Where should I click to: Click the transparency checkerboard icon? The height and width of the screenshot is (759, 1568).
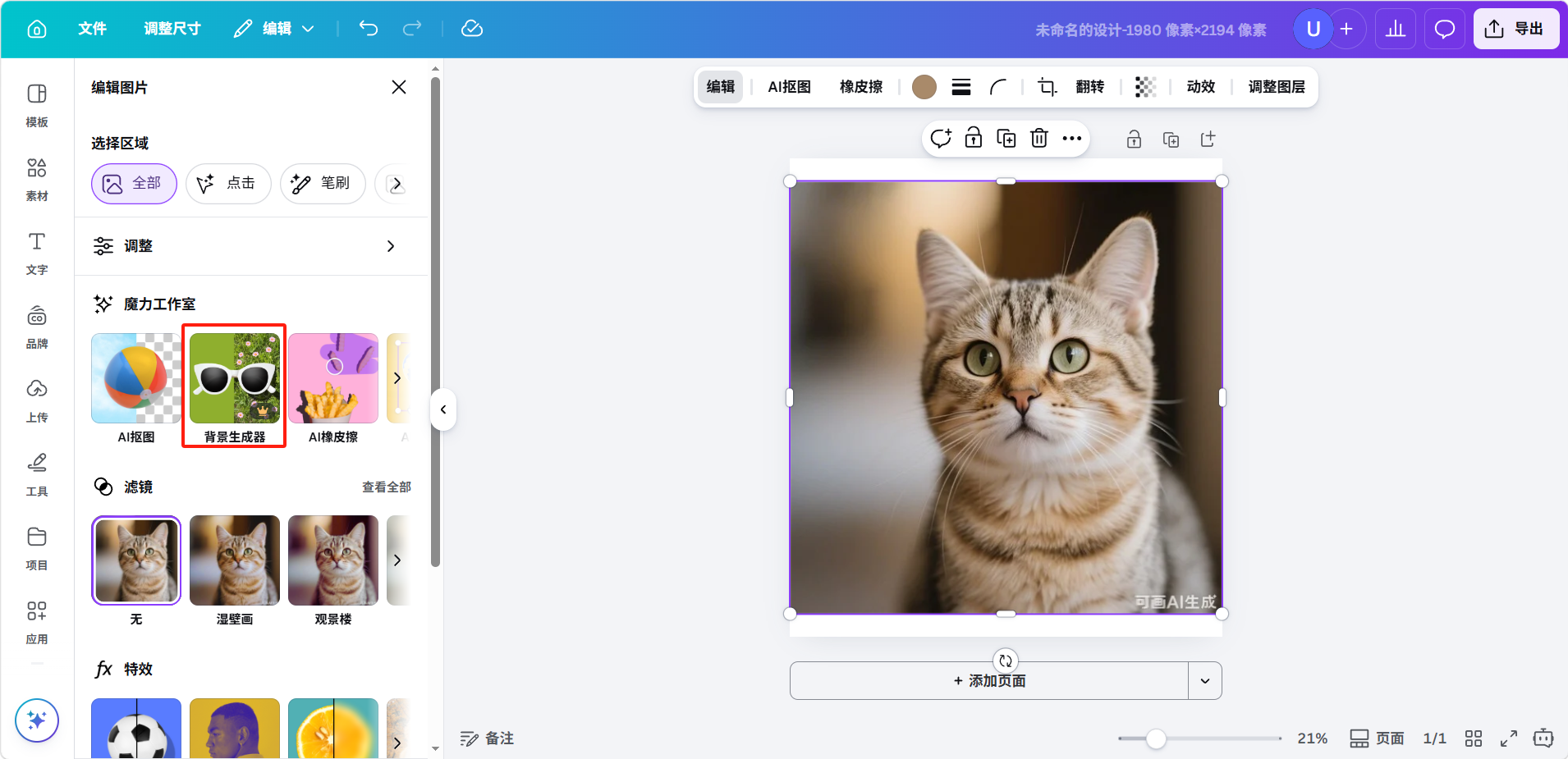1145,87
